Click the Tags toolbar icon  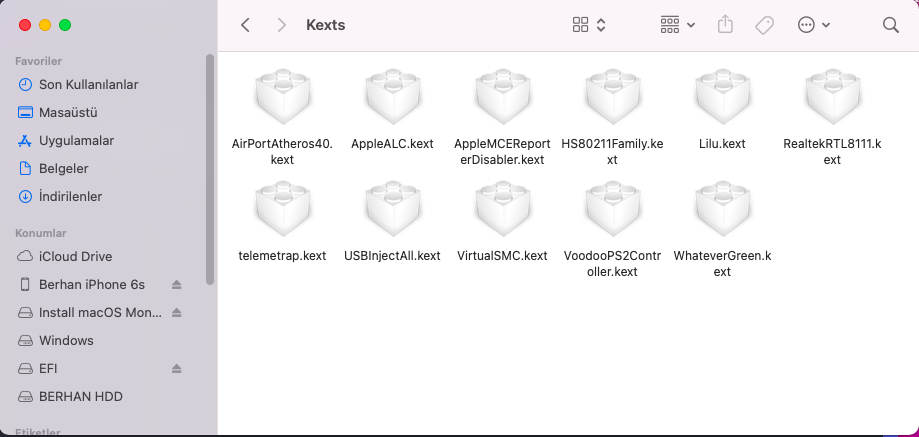tap(764, 25)
